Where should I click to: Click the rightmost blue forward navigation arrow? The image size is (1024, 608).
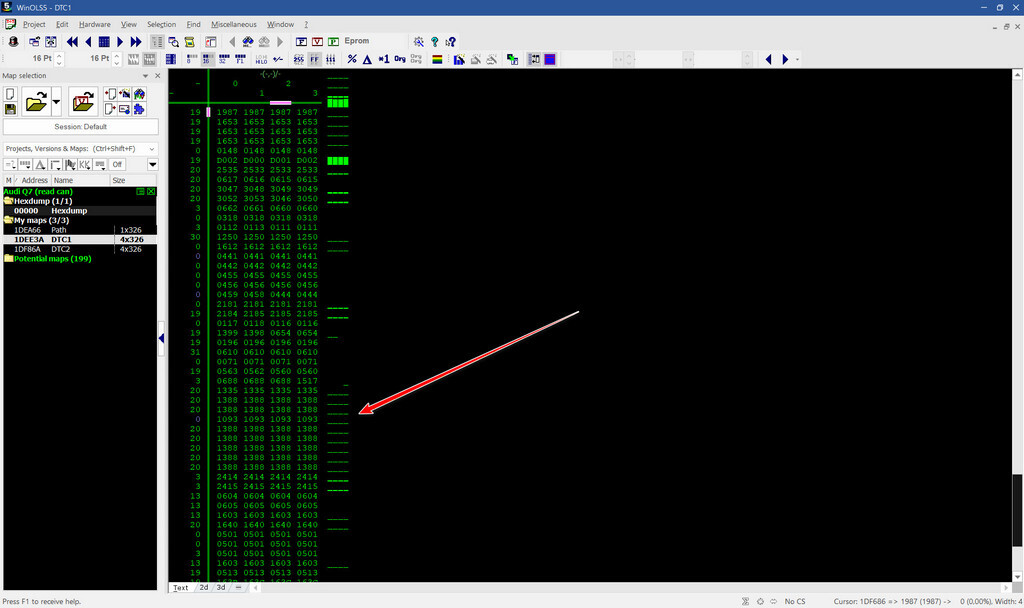[x=785, y=59]
